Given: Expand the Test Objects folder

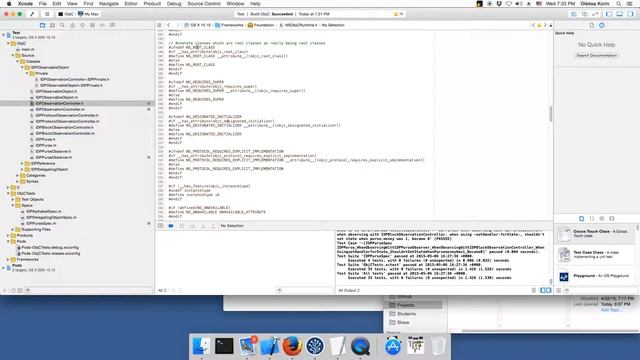Looking at the screenshot, I should click(x=13, y=200).
